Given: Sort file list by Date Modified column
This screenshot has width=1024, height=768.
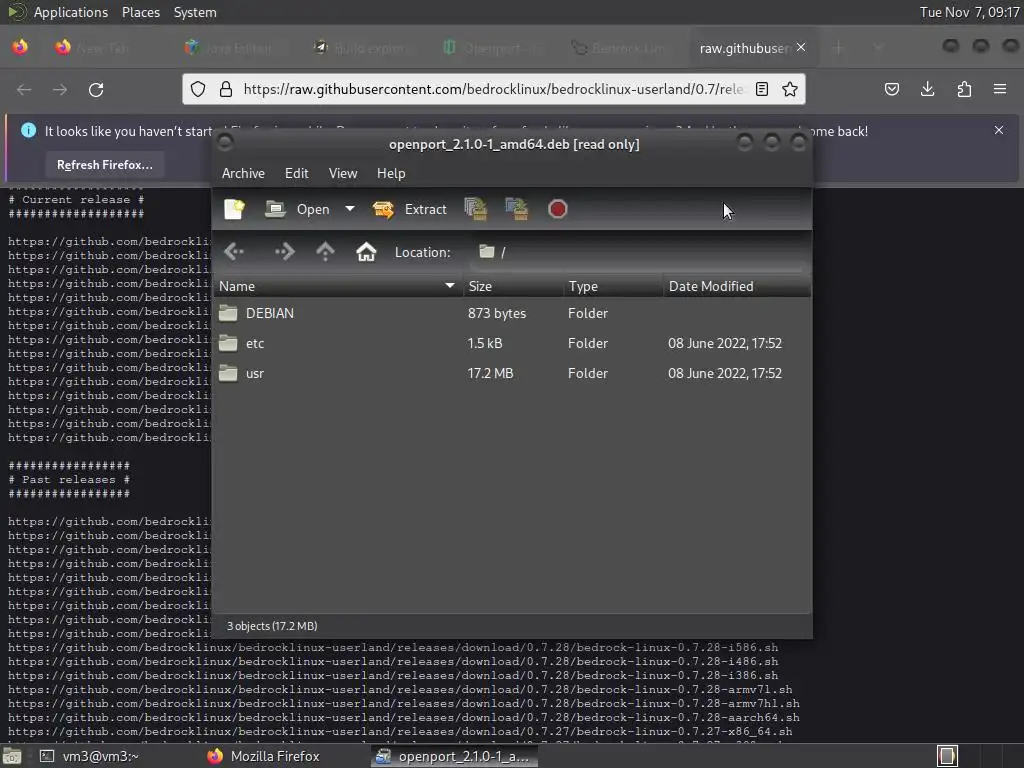Looking at the screenshot, I should coord(737,286).
